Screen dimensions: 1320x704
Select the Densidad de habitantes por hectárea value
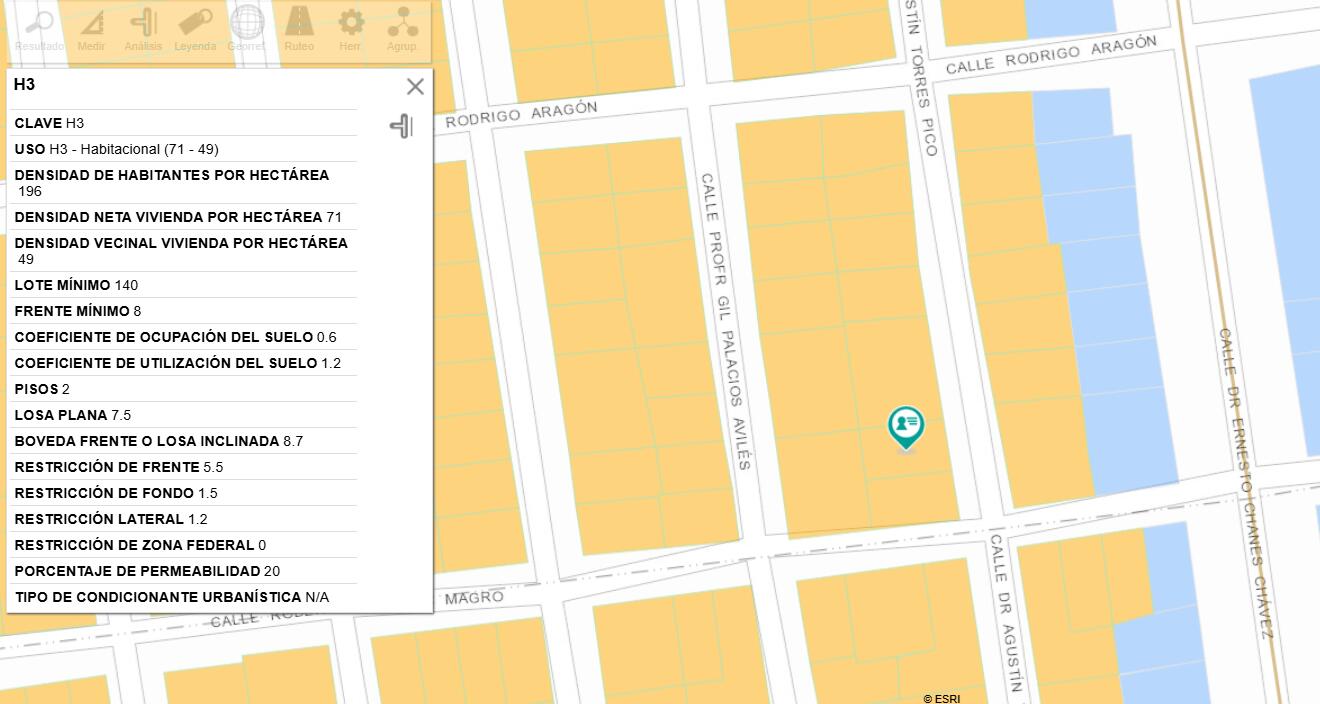click(x=30, y=191)
